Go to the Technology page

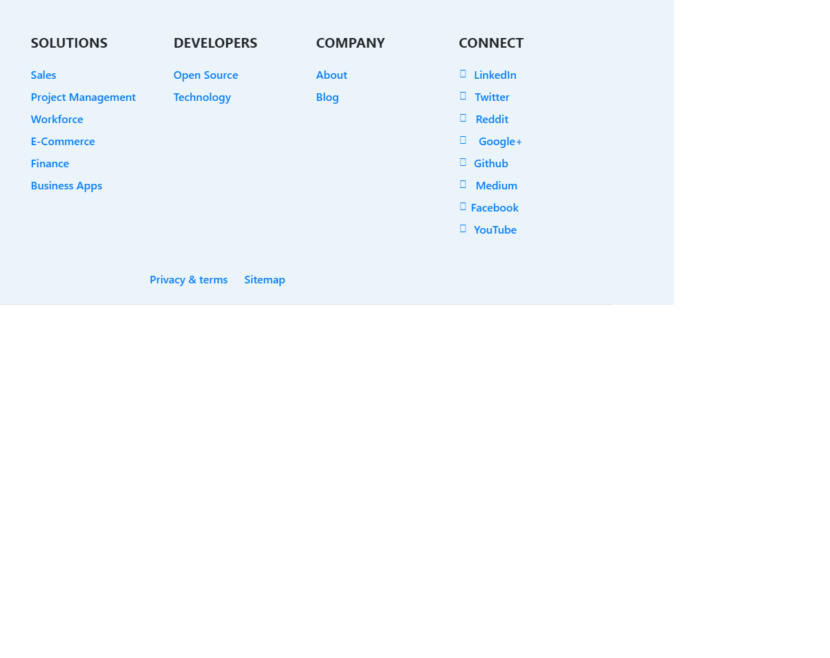point(202,97)
